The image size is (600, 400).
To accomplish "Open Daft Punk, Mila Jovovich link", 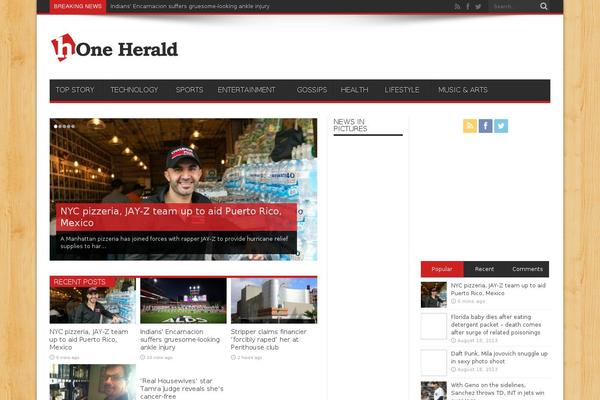I will [x=499, y=358].
